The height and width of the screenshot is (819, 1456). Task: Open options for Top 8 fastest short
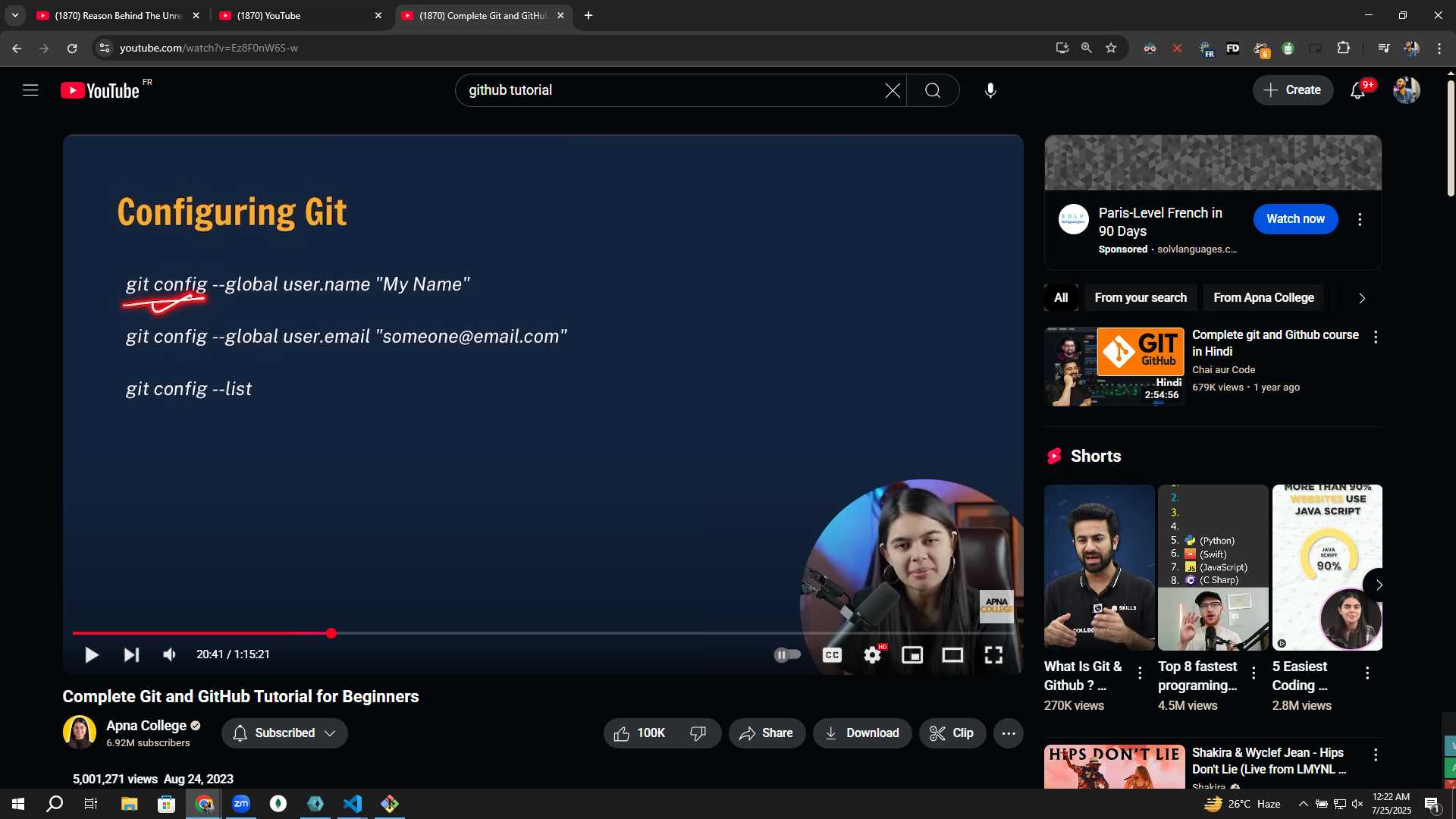1254,673
